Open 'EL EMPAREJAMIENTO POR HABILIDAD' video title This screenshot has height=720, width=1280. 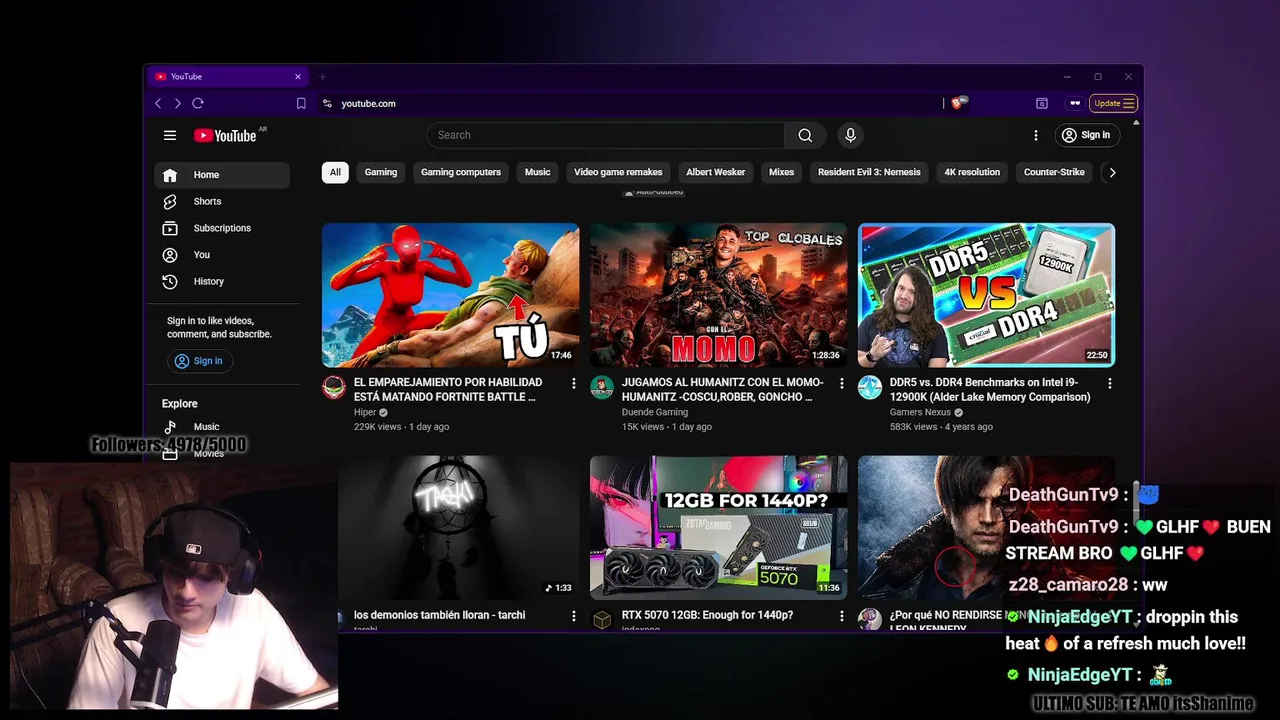tap(448, 390)
